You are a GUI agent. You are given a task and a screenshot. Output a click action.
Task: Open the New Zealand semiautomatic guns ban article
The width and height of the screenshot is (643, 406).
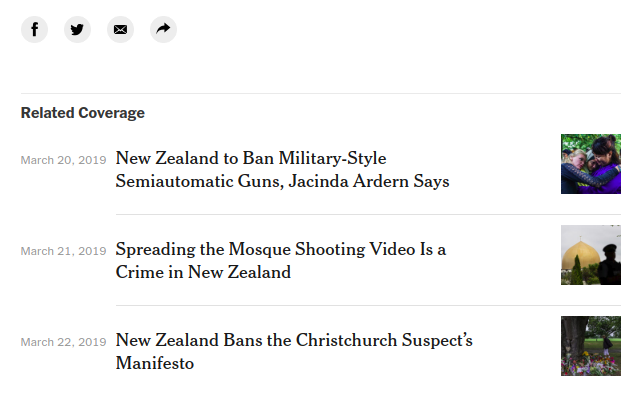[283, 170]
